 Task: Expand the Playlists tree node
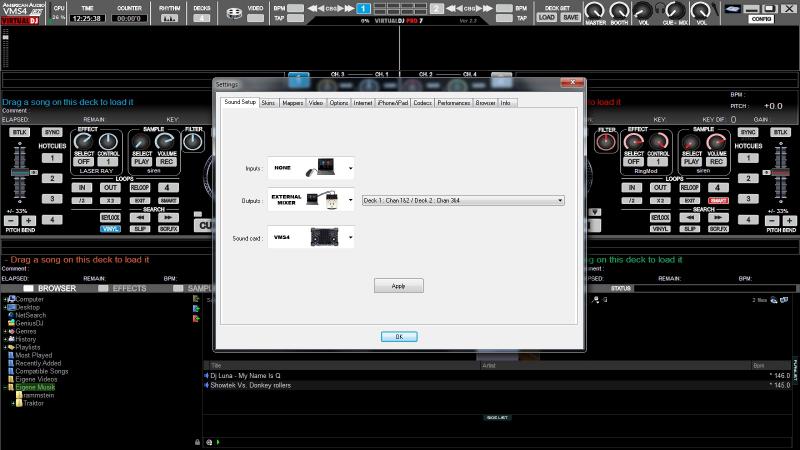5,347
